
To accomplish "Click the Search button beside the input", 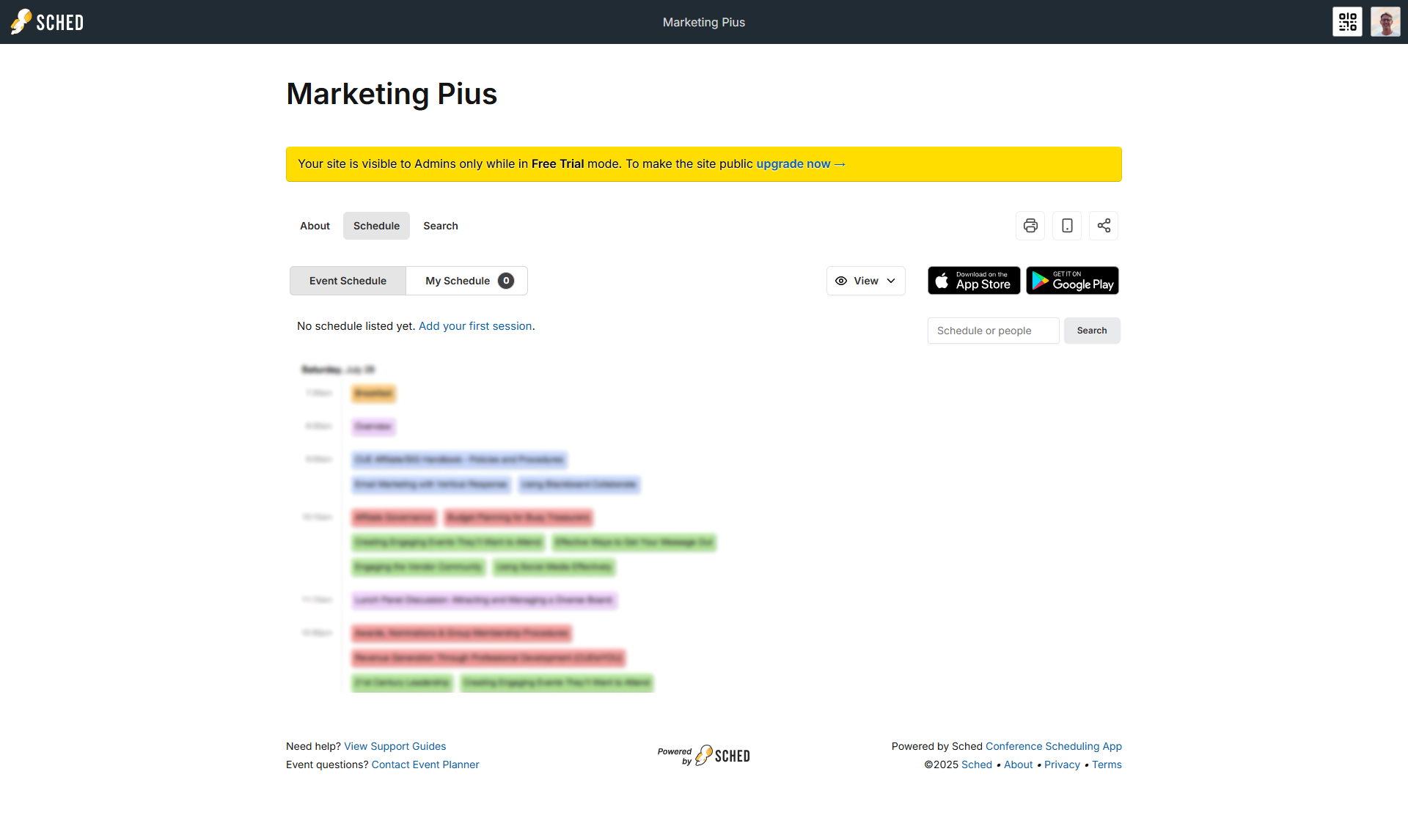I will [x=1091, y=331].
